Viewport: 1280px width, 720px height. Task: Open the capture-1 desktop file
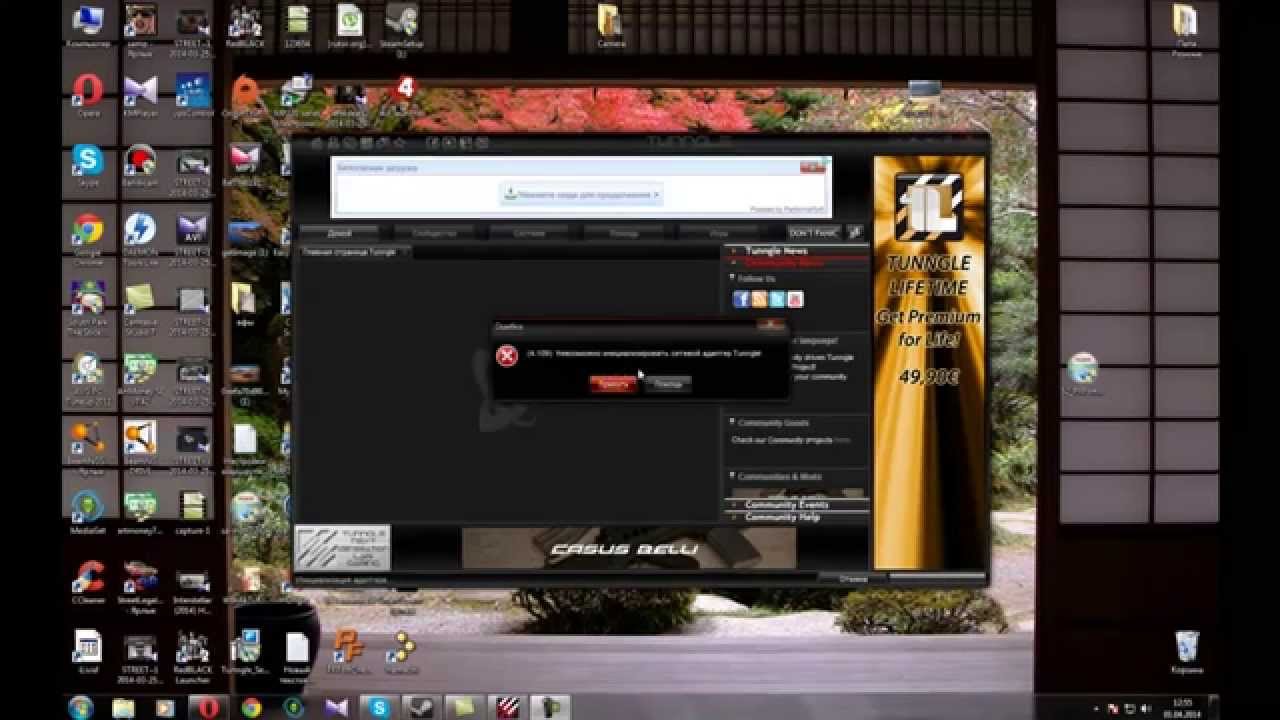pyautogui.click(x=192, y=512)
